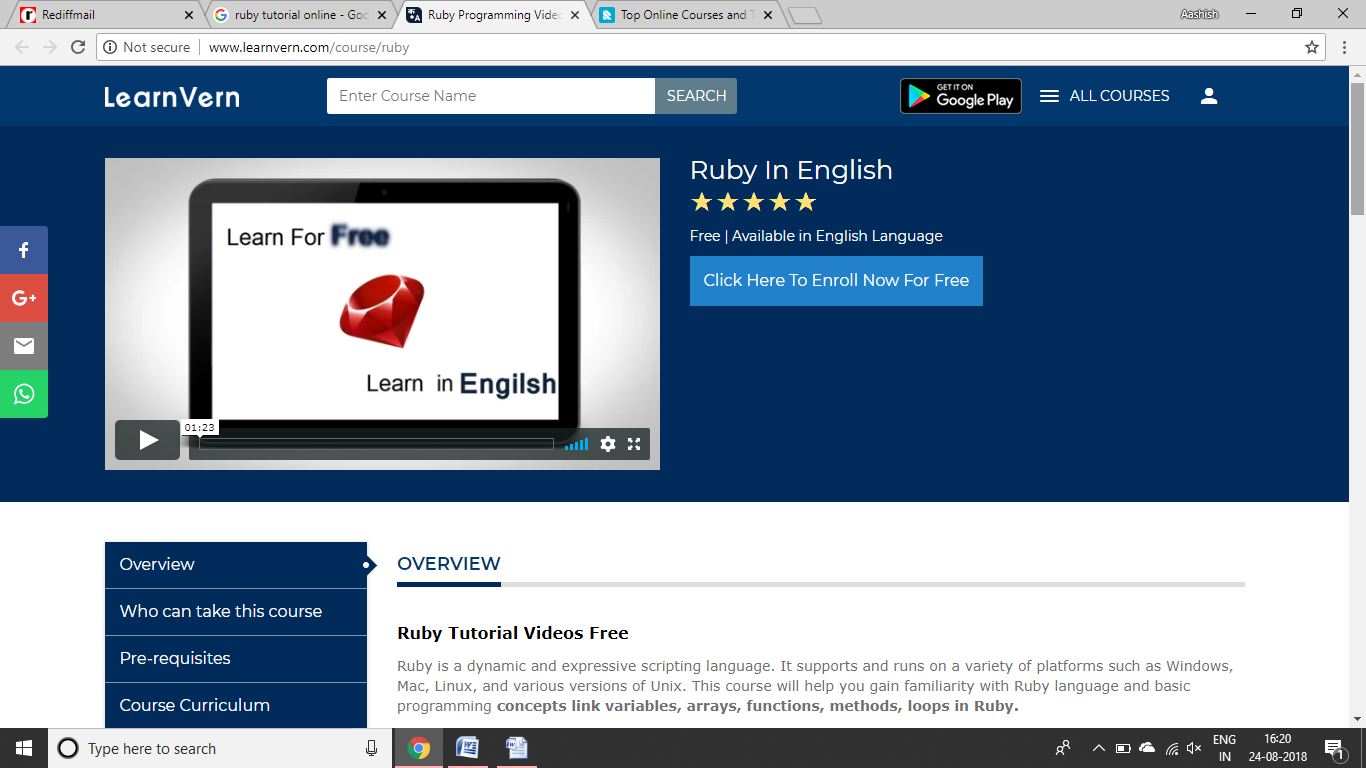View Not secure site info
1366x768 pixels.
[x=147, y=47]
